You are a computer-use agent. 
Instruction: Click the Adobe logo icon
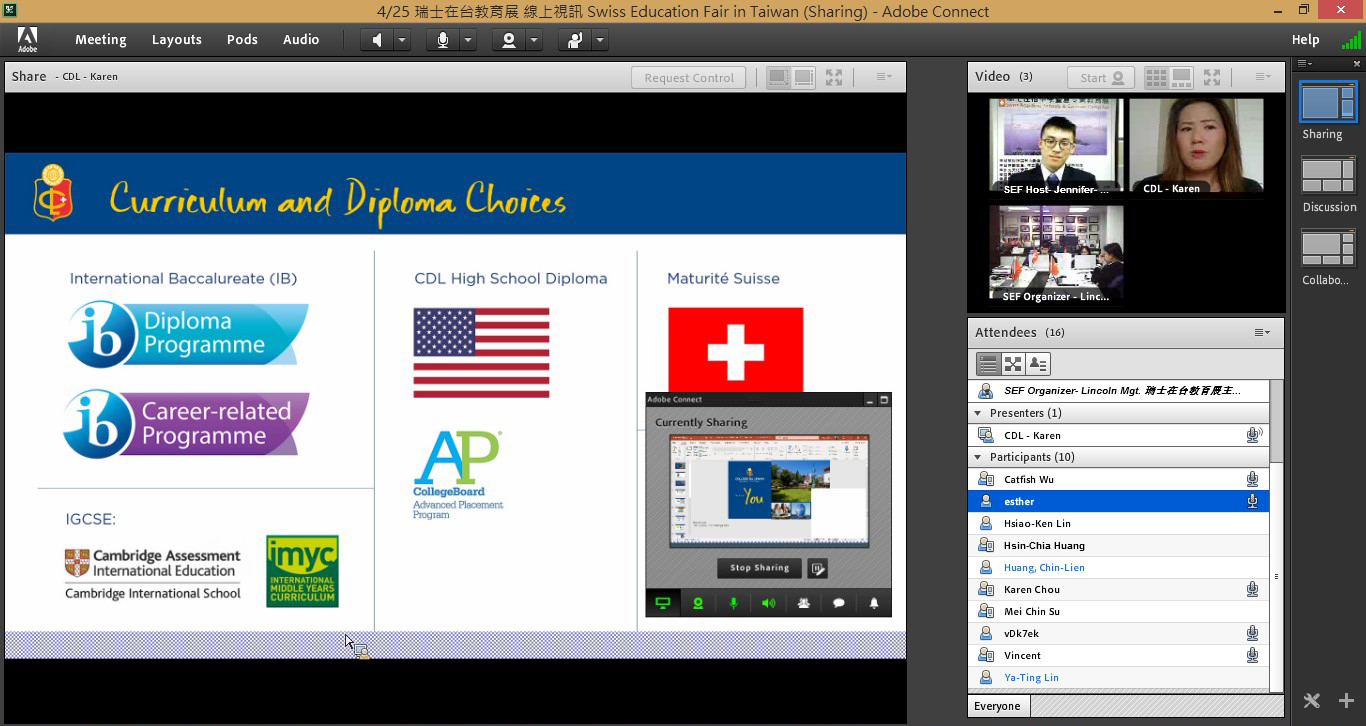tap(27, 40)
